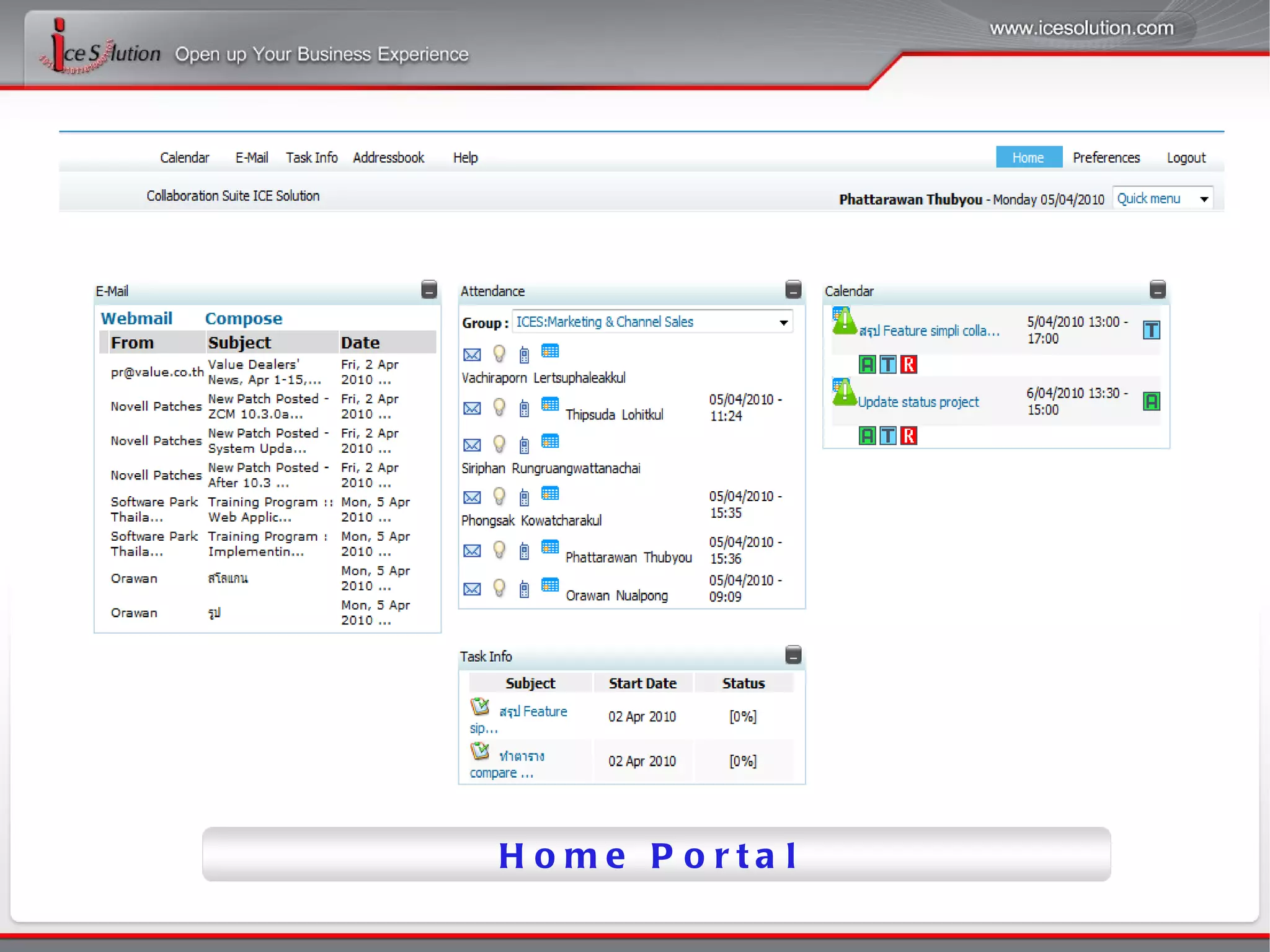Click the calendar grid icon beside Phattarawan Thubyou
This screenshot has height=952, width=1270.
tap(550, 547)
